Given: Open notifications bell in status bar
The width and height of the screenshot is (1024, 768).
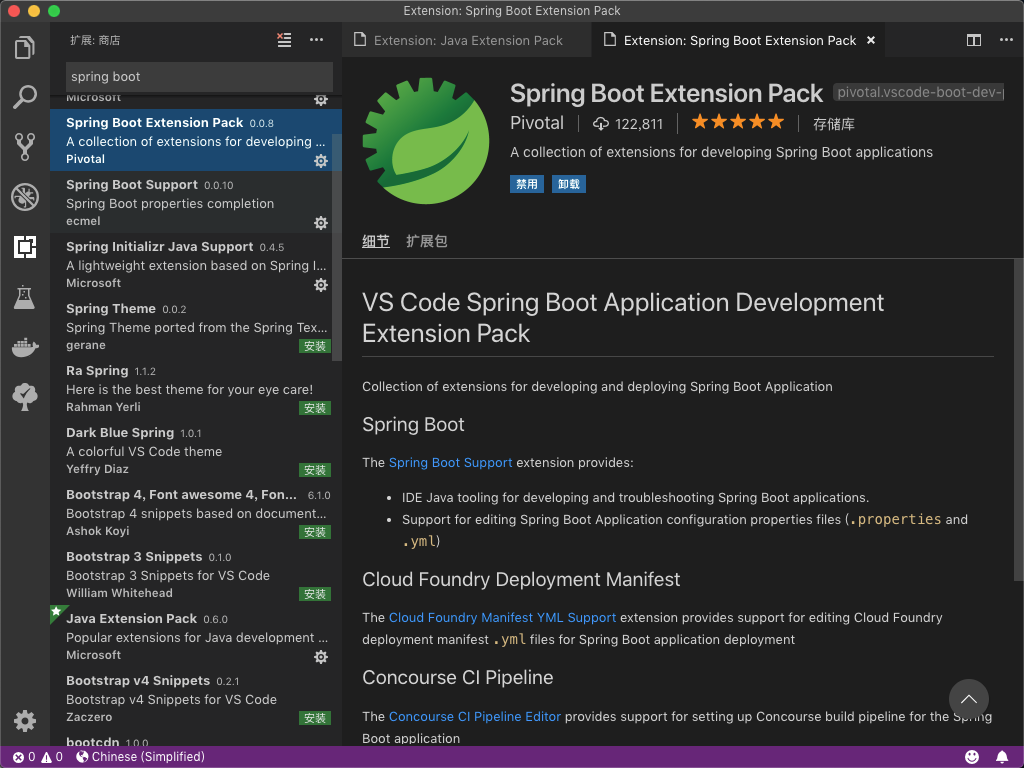Looking at the screenshot, I should click(x=1002, y=757).
